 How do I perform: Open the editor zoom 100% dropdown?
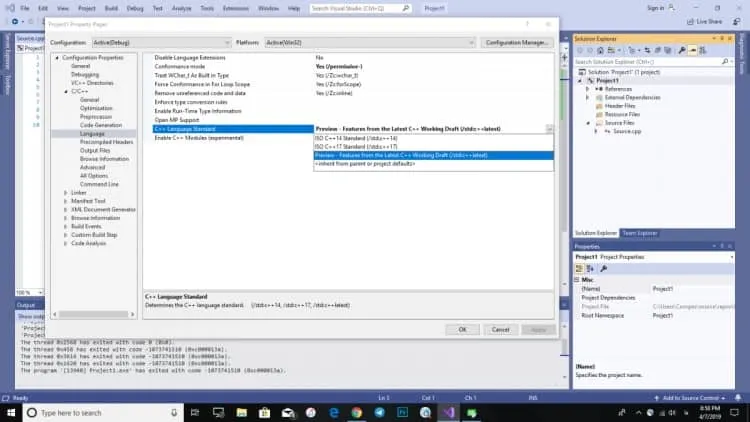(40, 292)
